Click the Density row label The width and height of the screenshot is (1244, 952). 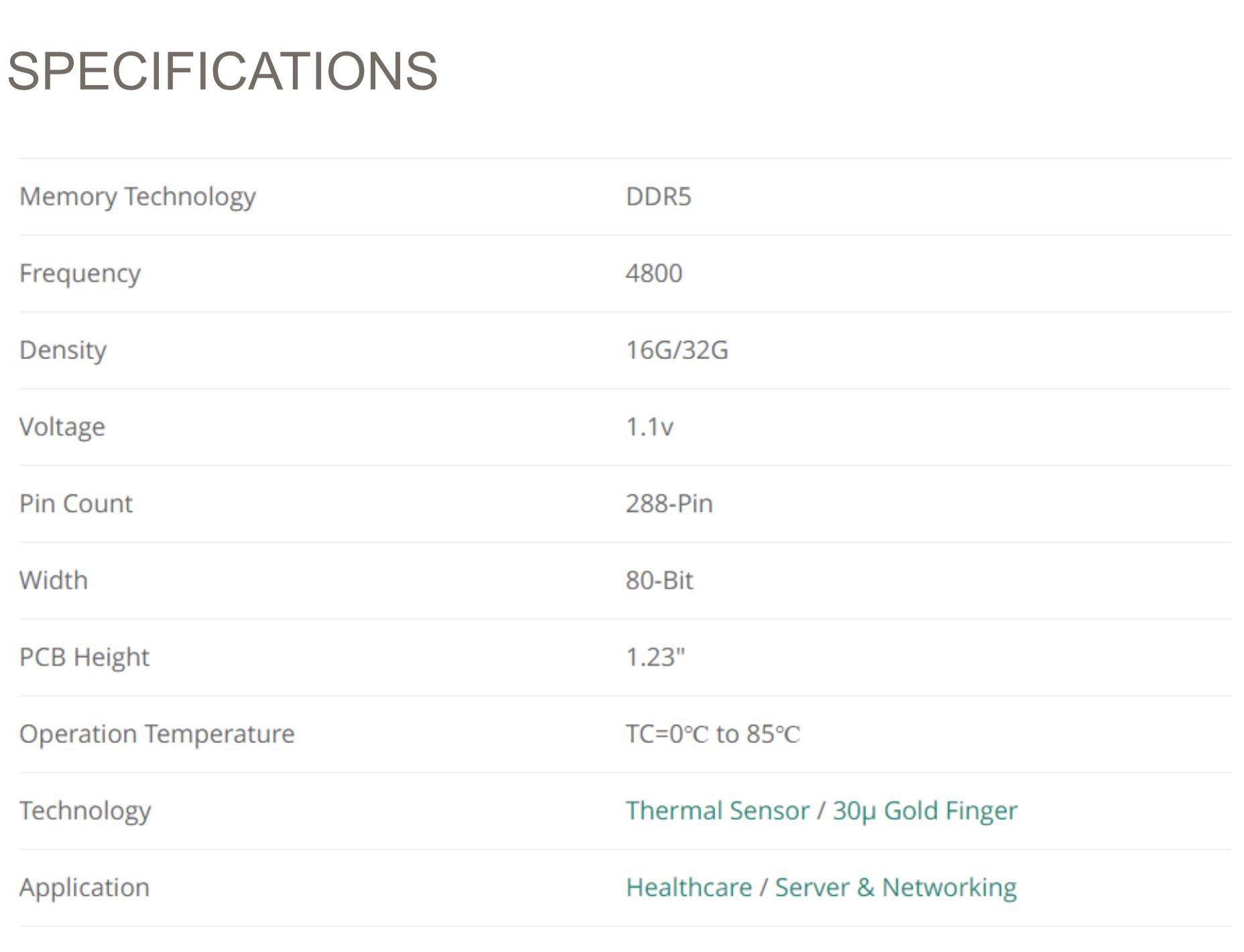pyautogui.click(x=63, y=350)
